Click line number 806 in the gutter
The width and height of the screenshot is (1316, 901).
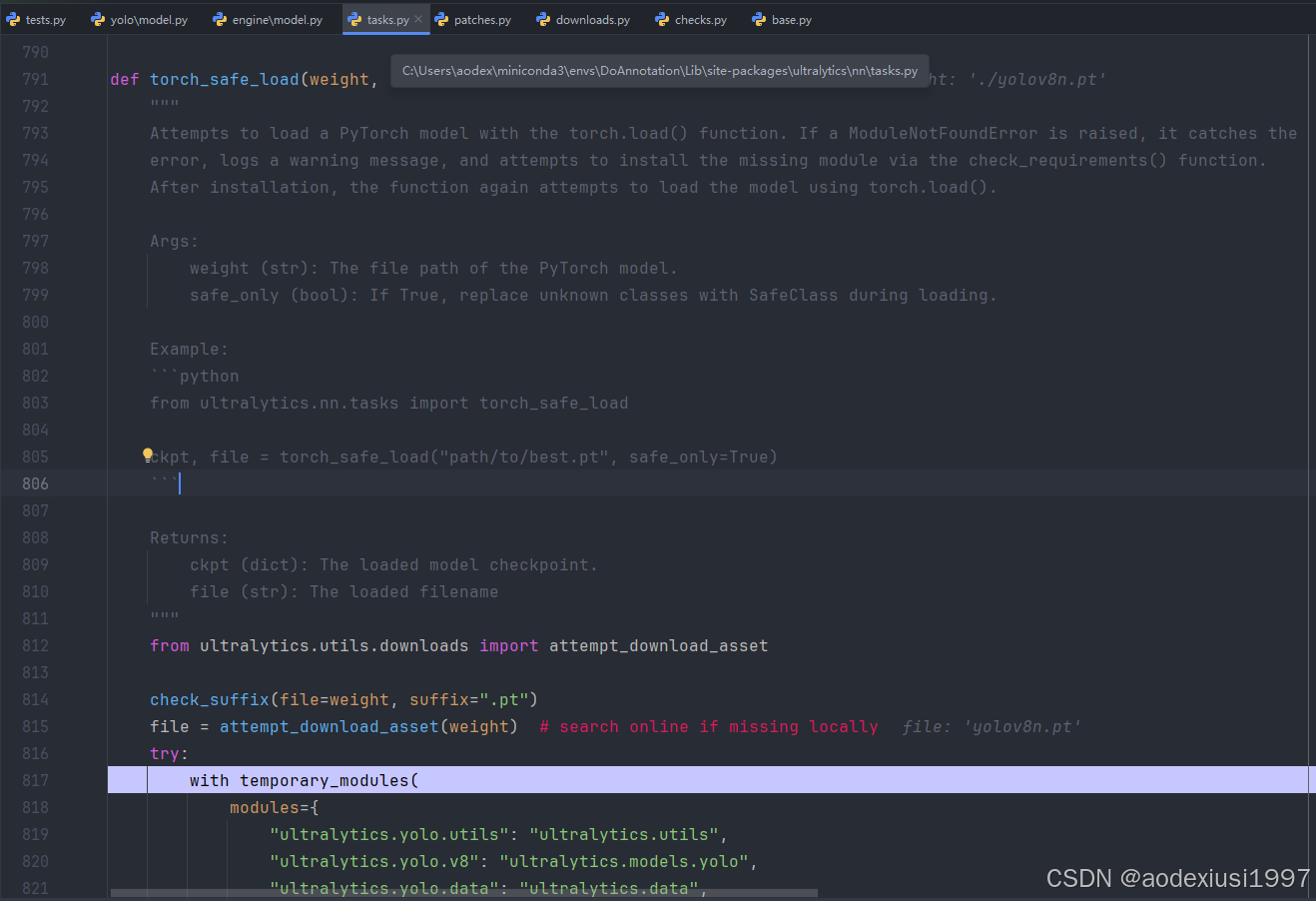click(x=35, y=483)
